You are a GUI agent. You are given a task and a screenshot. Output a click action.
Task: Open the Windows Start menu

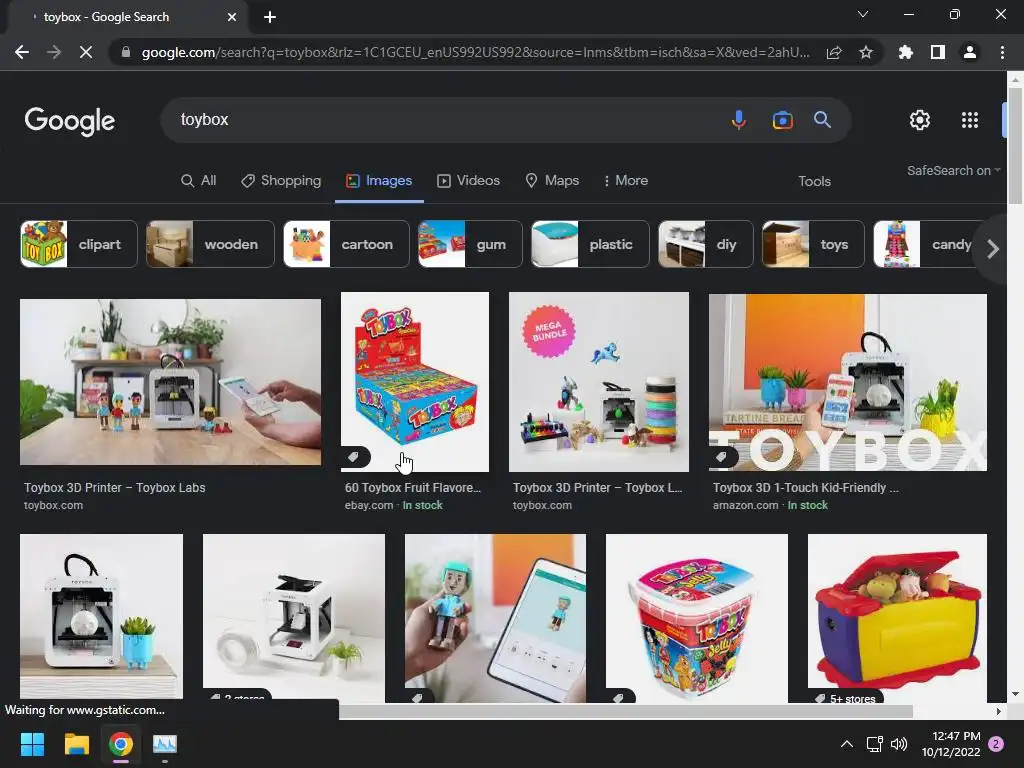click(x=32, y=744)
